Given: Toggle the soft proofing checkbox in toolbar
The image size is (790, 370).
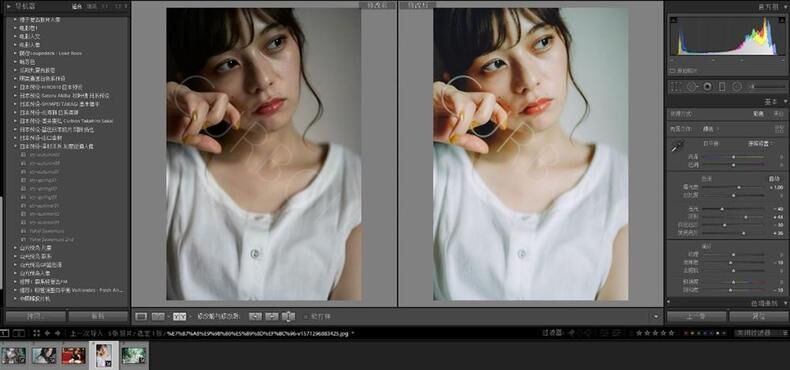Looking at the screenshot, I should tap(305, 317).
